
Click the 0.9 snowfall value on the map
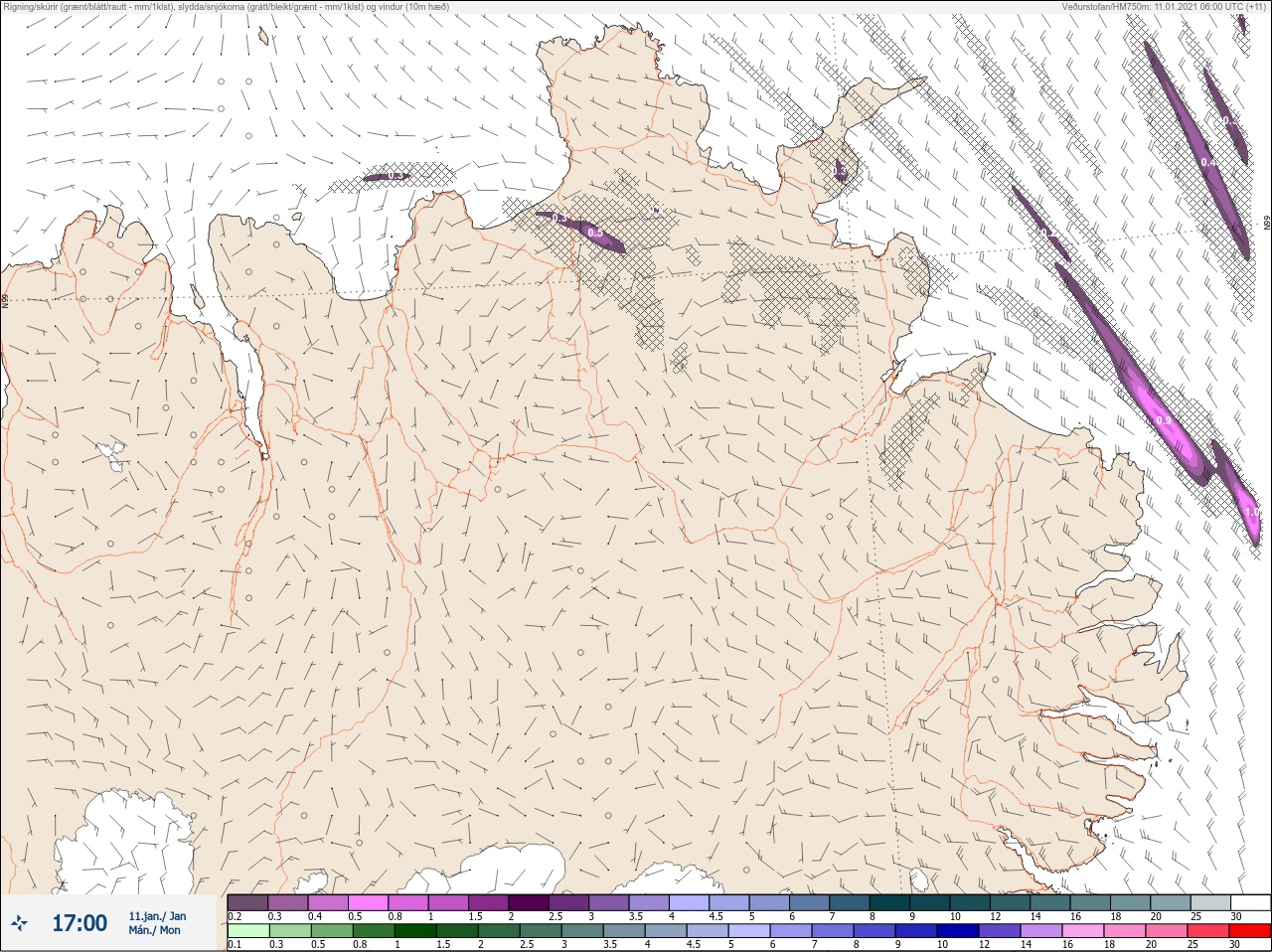1164,421
